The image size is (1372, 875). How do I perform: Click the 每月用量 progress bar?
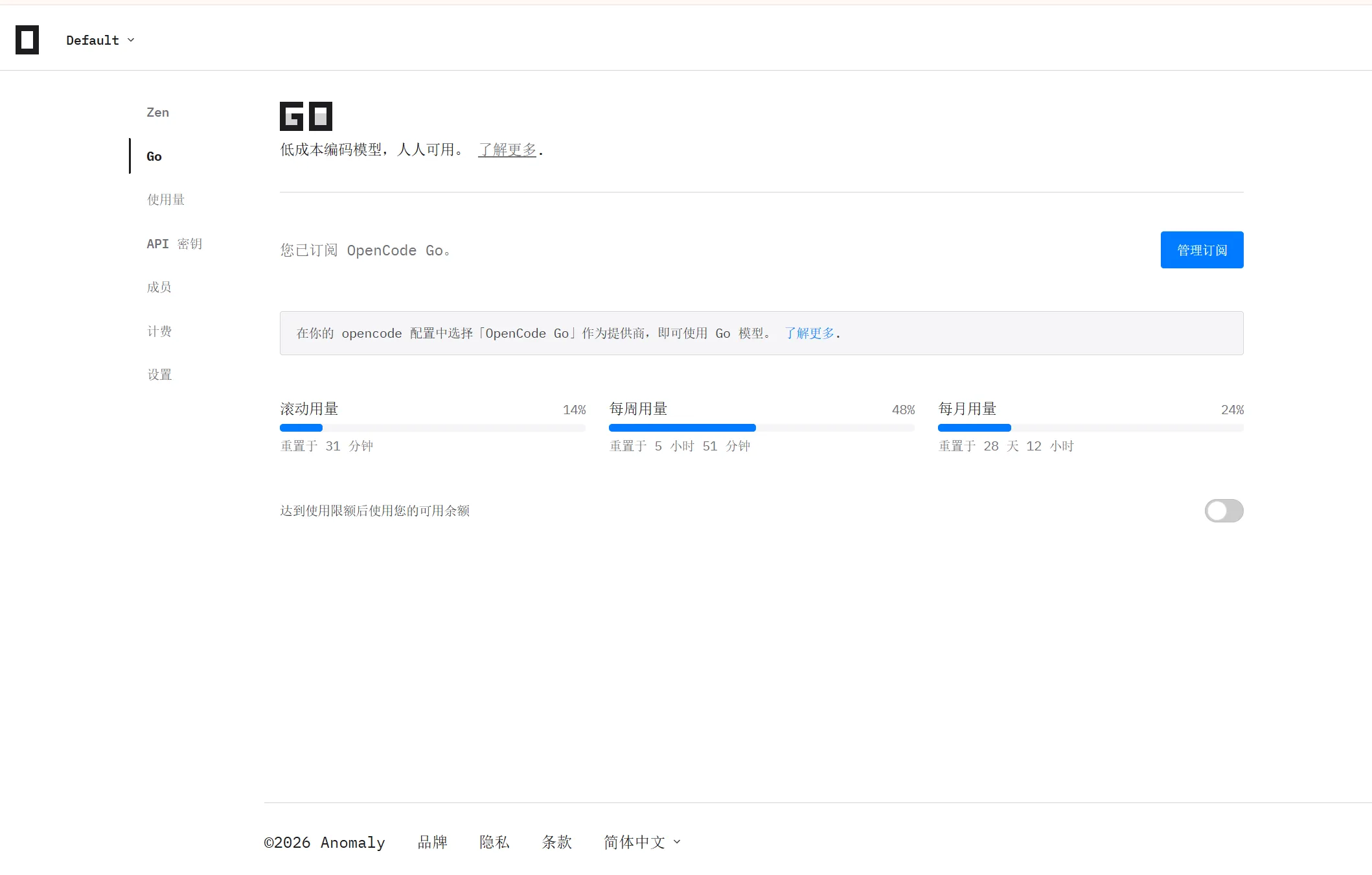tap(1091, 428)
